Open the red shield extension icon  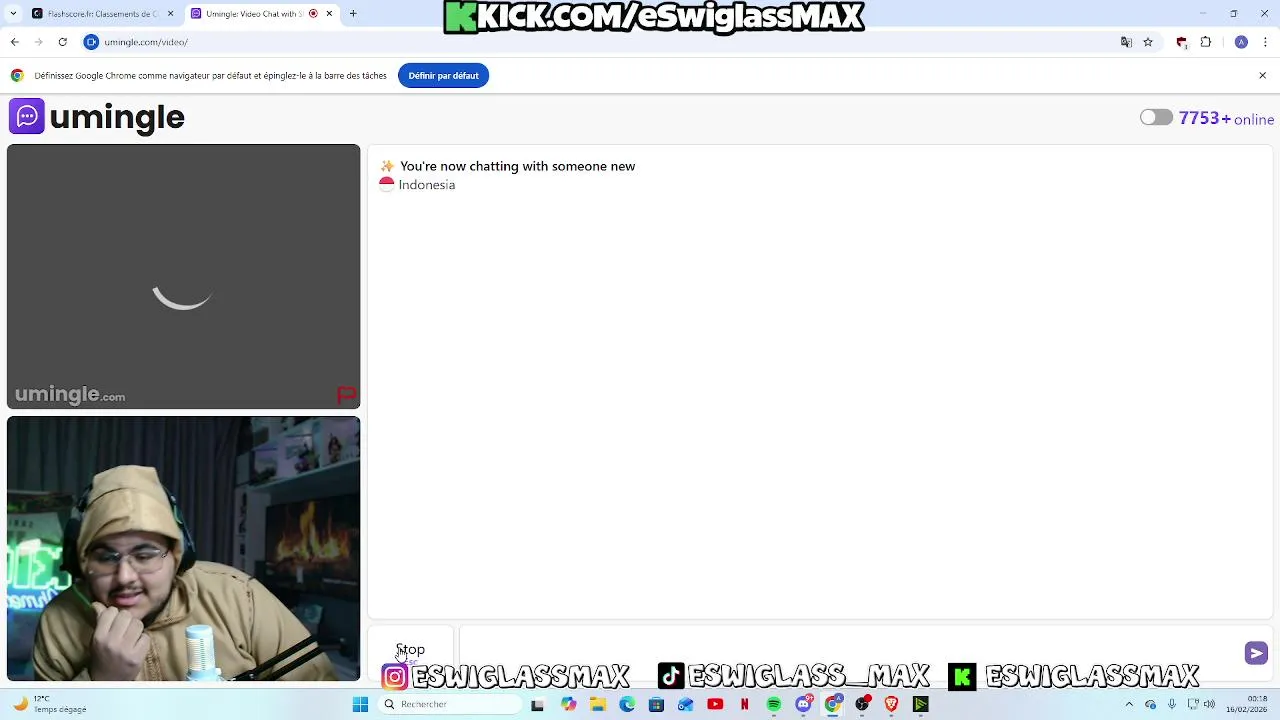tap(1182, 42)
